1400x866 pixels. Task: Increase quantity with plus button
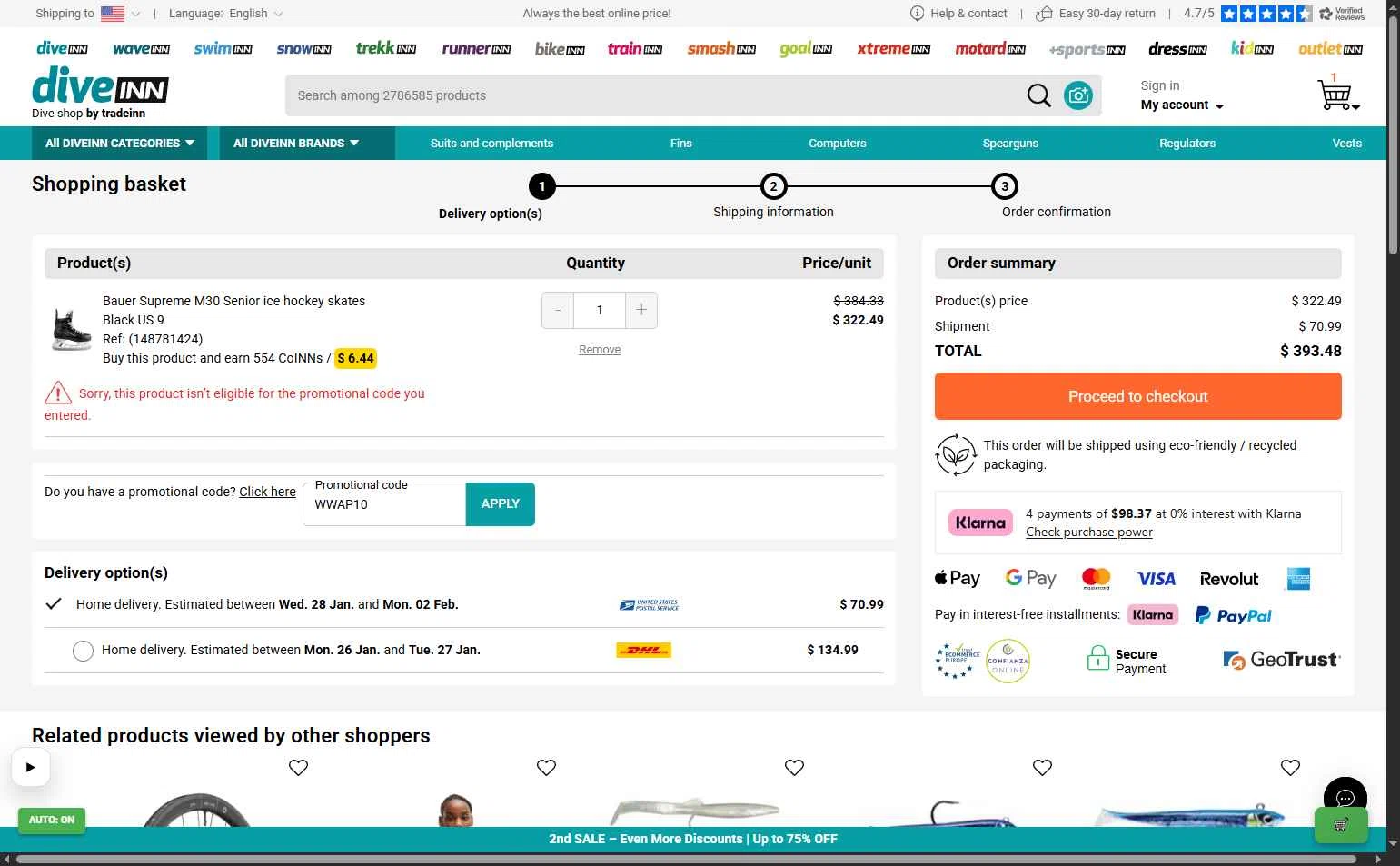click(641, 311)
